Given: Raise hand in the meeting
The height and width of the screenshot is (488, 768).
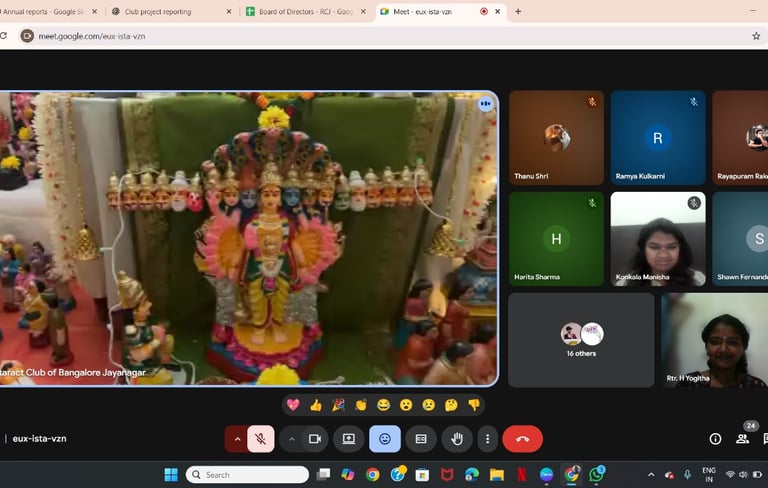Looking at the screenshot, I should click(x=456, y=439).
